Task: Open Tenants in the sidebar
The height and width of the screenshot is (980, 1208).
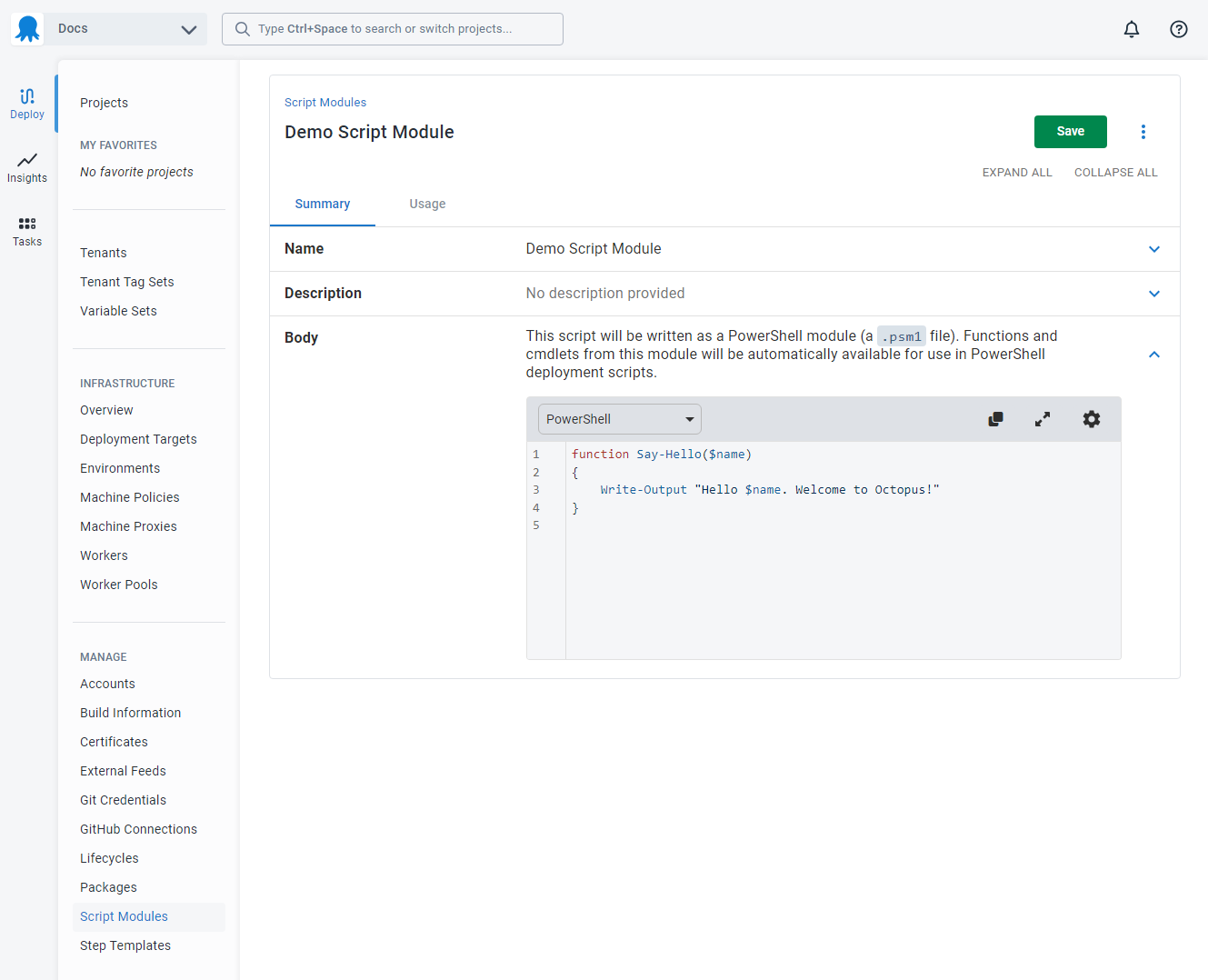Action: [104, 253]
